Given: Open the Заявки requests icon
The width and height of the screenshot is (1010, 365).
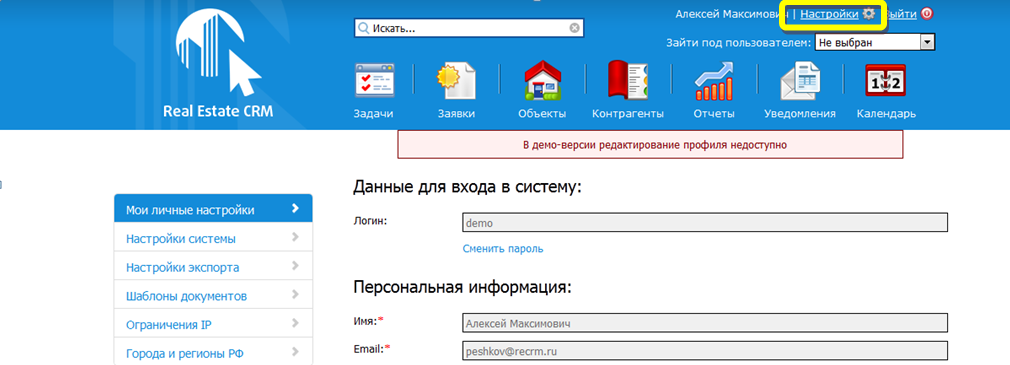Looking at the screenshot, I should tap(456, 81).
